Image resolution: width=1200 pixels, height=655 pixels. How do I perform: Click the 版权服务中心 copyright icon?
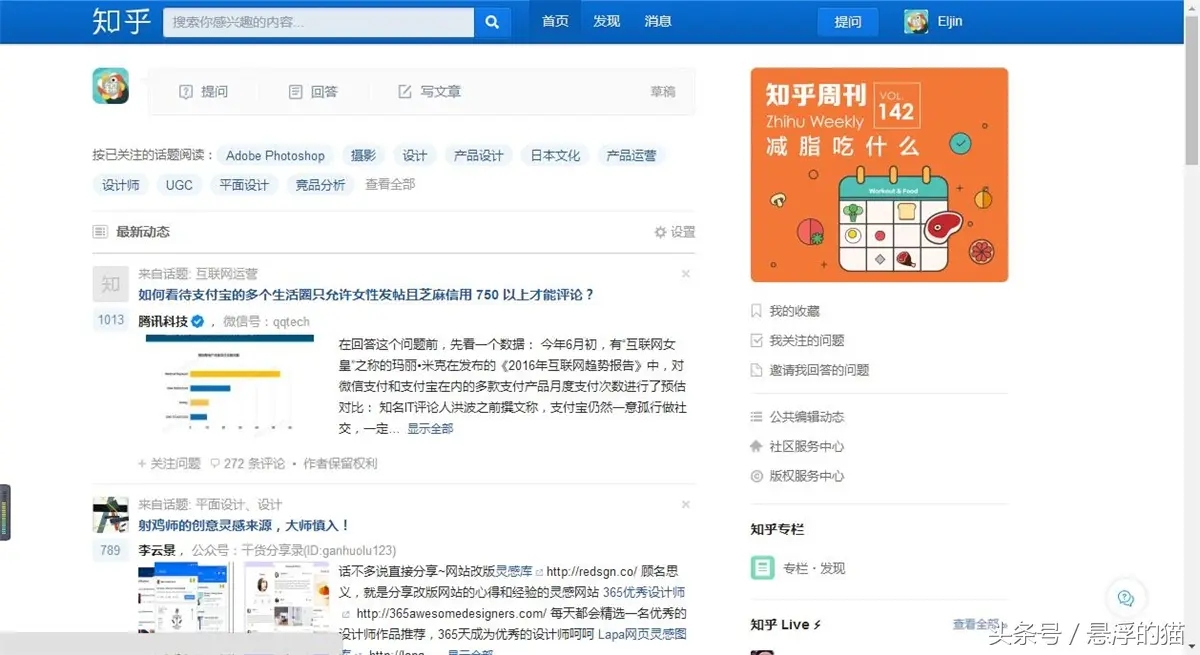click(x=757, y=476)
